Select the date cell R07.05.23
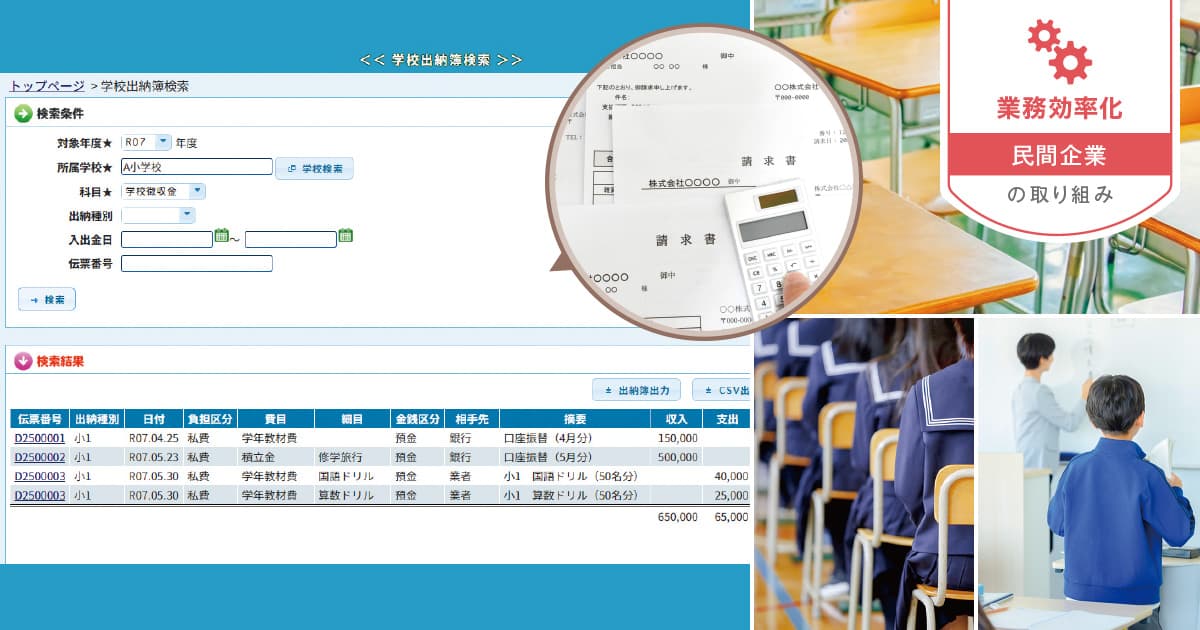1200x630 pixels. [x=153, y=457]
